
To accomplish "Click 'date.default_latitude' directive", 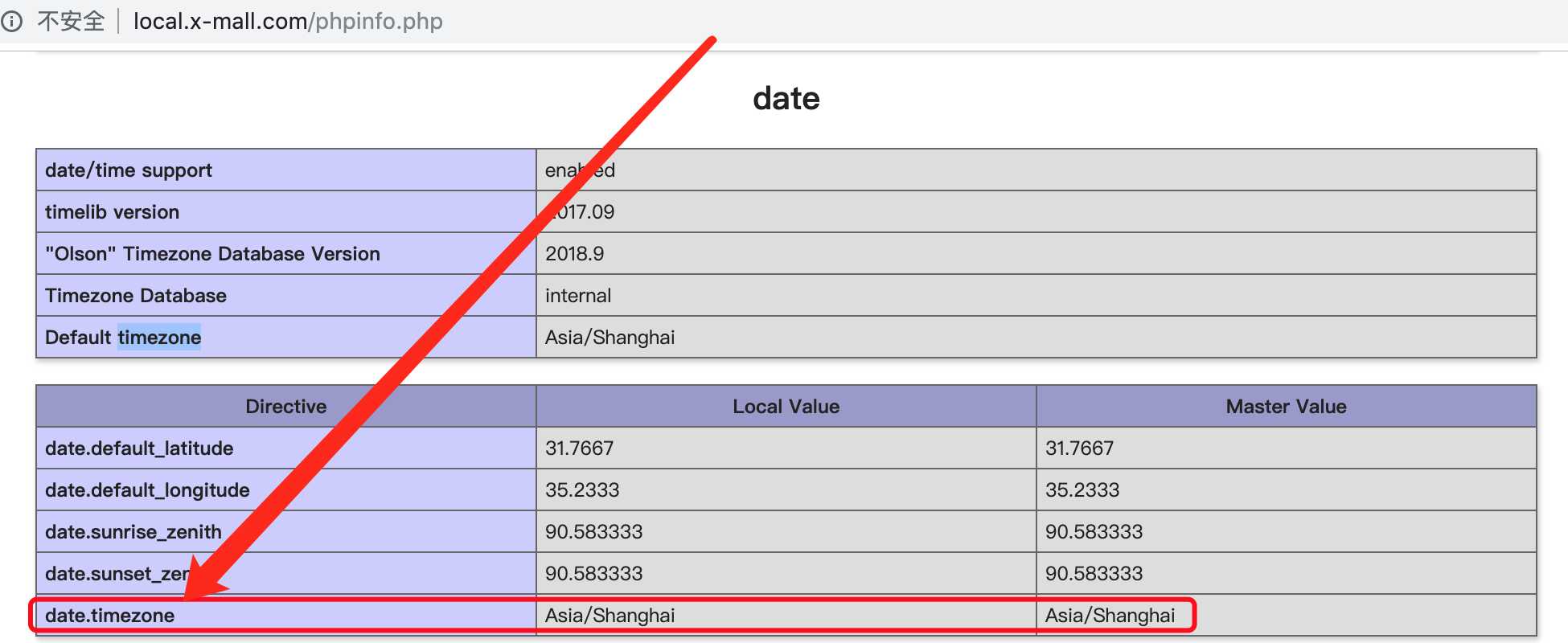I will (x=139, y=448).
